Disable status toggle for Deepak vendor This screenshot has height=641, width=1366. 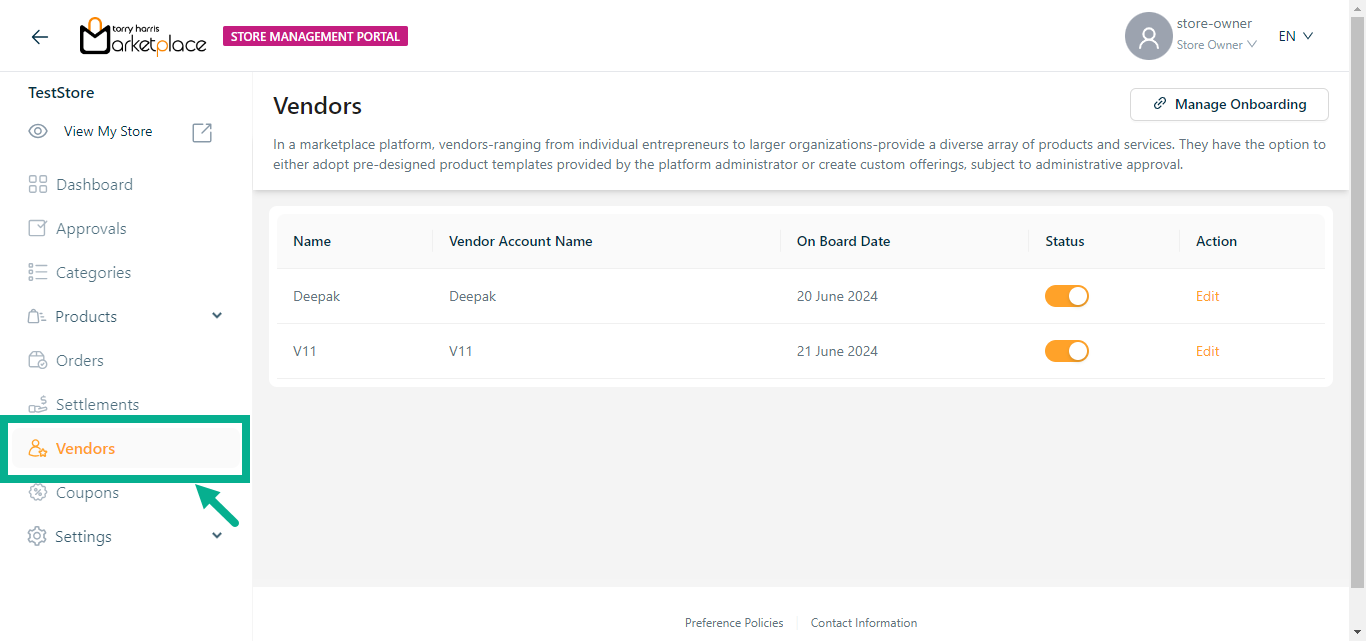(x=1066, y=296)
